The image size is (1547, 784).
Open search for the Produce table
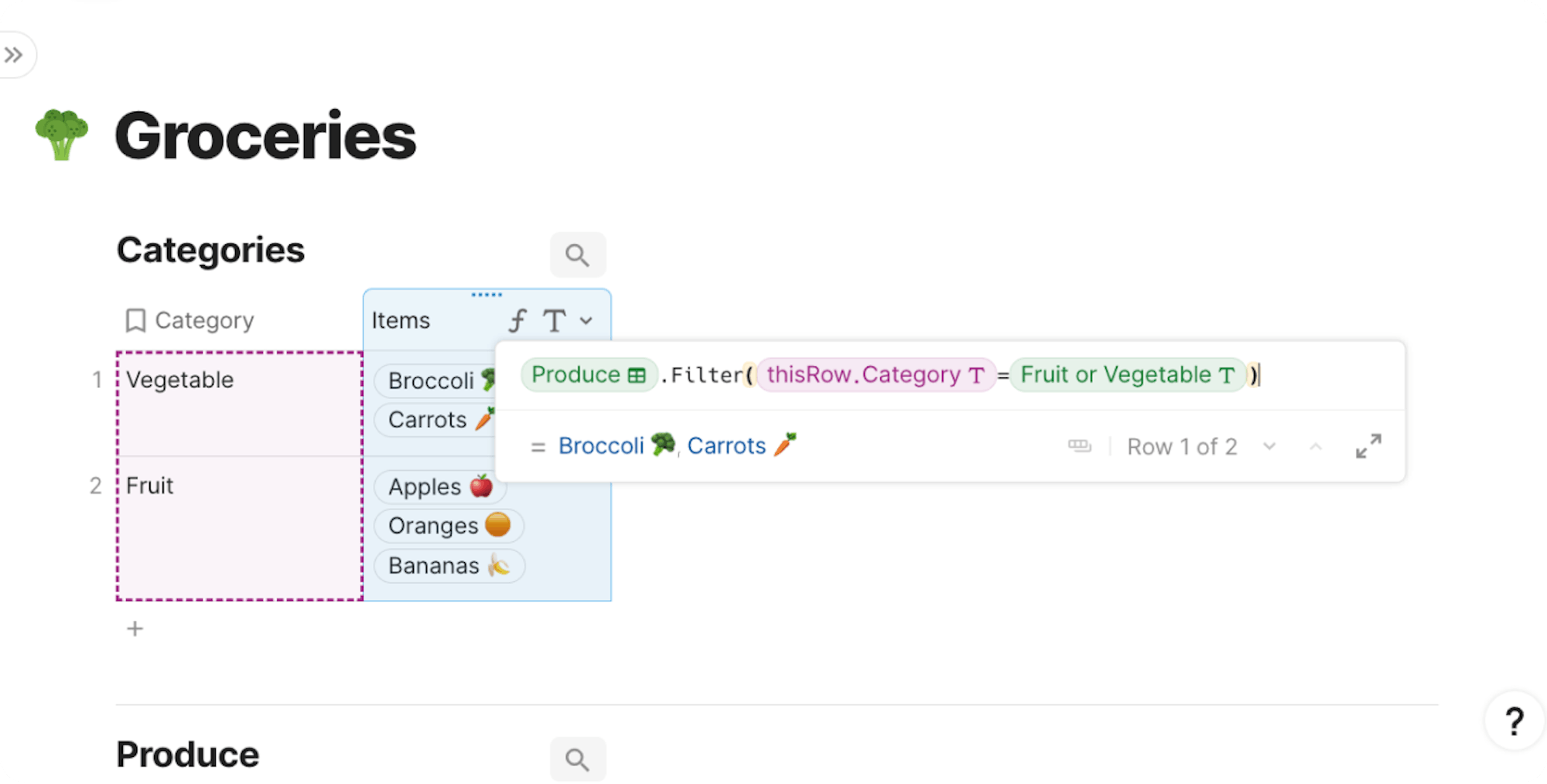(x=578, y=759)
